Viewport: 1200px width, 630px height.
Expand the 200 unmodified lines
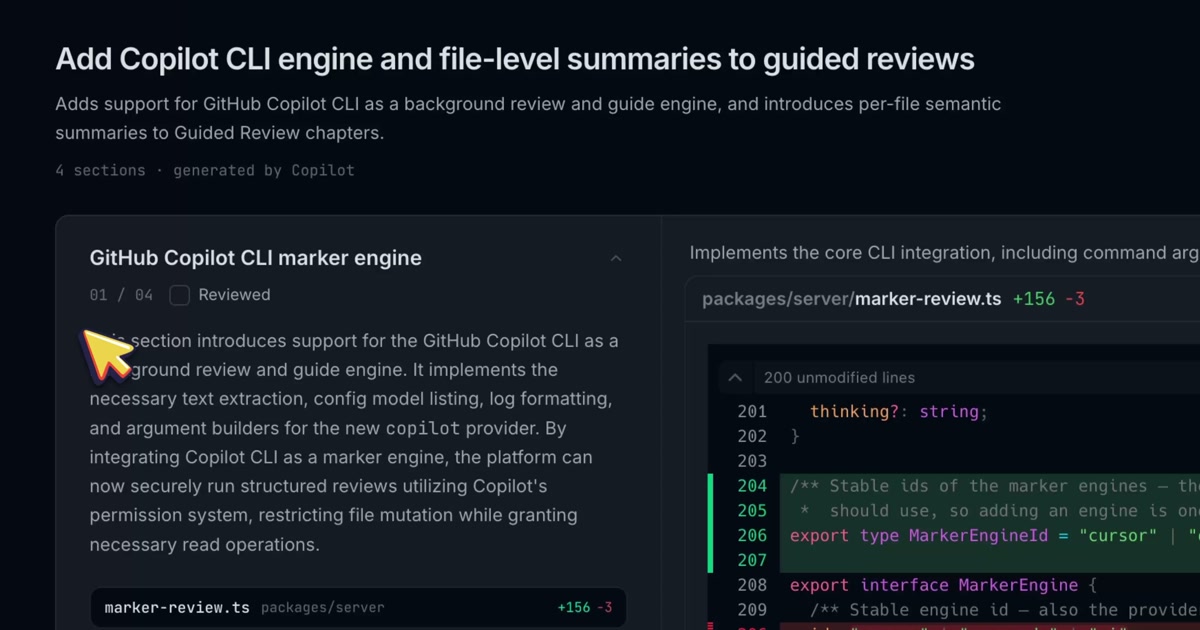[x=735, y=378]
